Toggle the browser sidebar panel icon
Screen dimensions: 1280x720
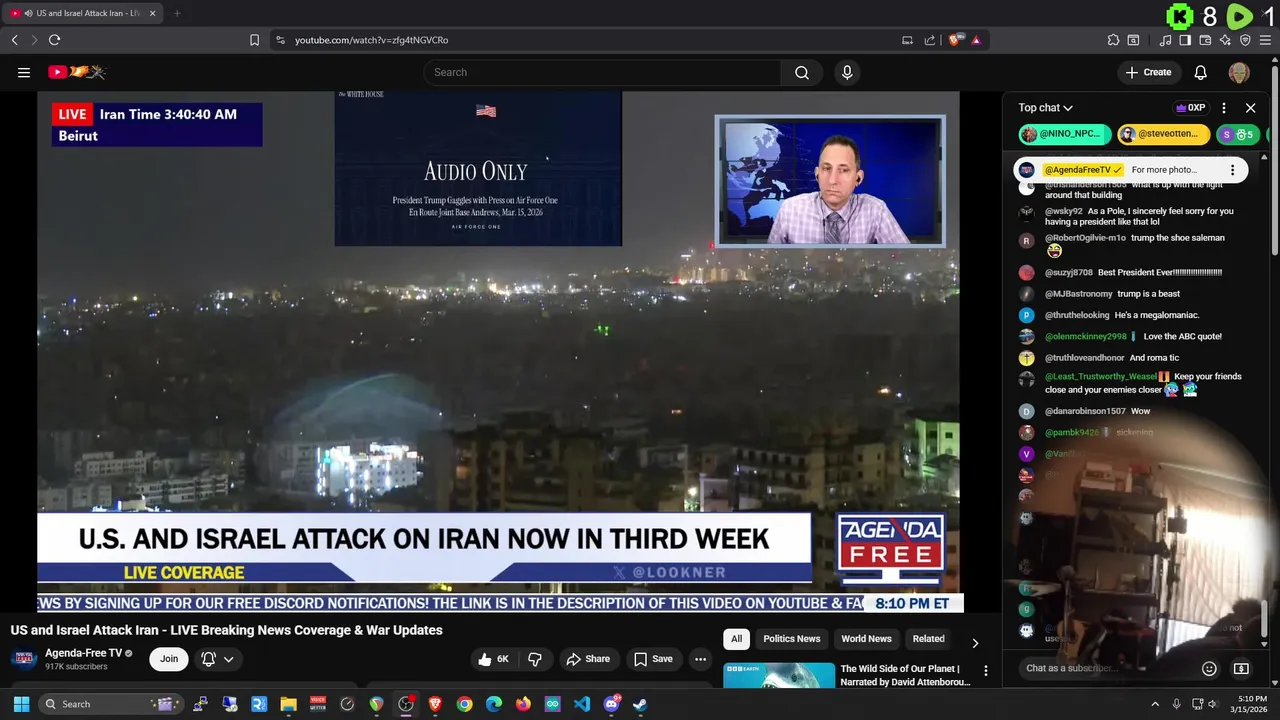click(1185, 40)
